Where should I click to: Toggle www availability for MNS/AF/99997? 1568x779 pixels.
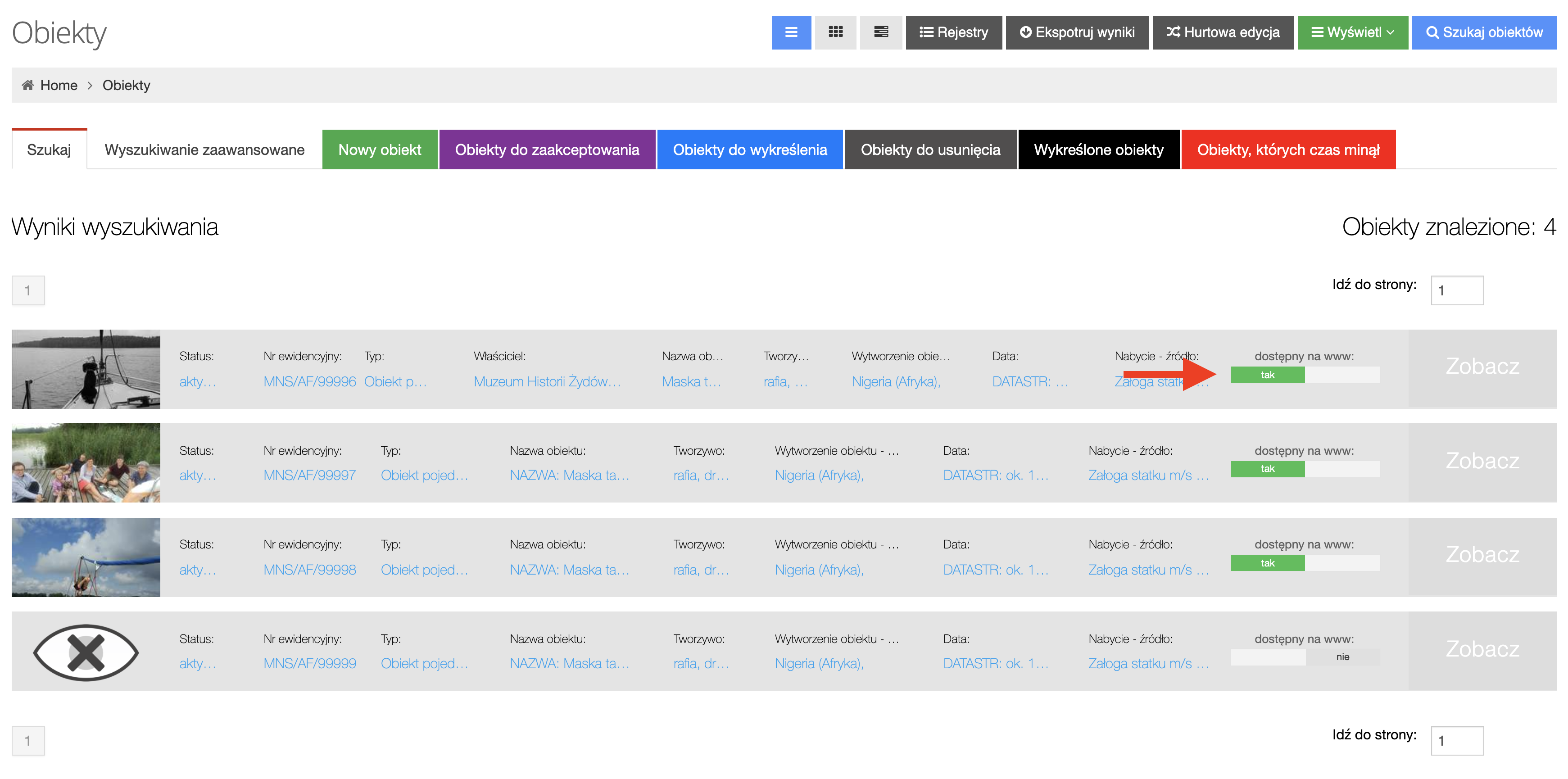[1305, 469]
